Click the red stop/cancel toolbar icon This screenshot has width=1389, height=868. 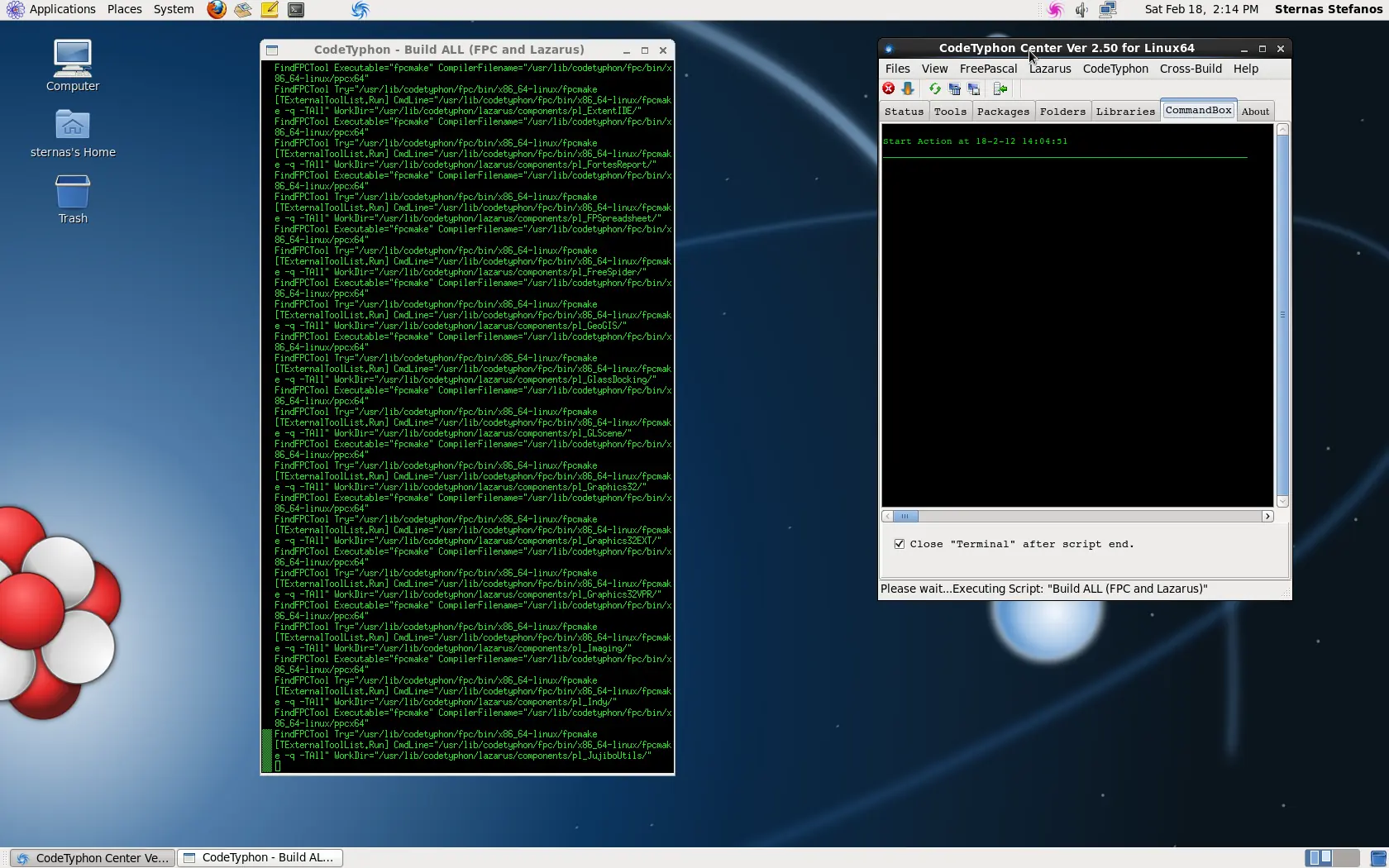click(889, 88)
